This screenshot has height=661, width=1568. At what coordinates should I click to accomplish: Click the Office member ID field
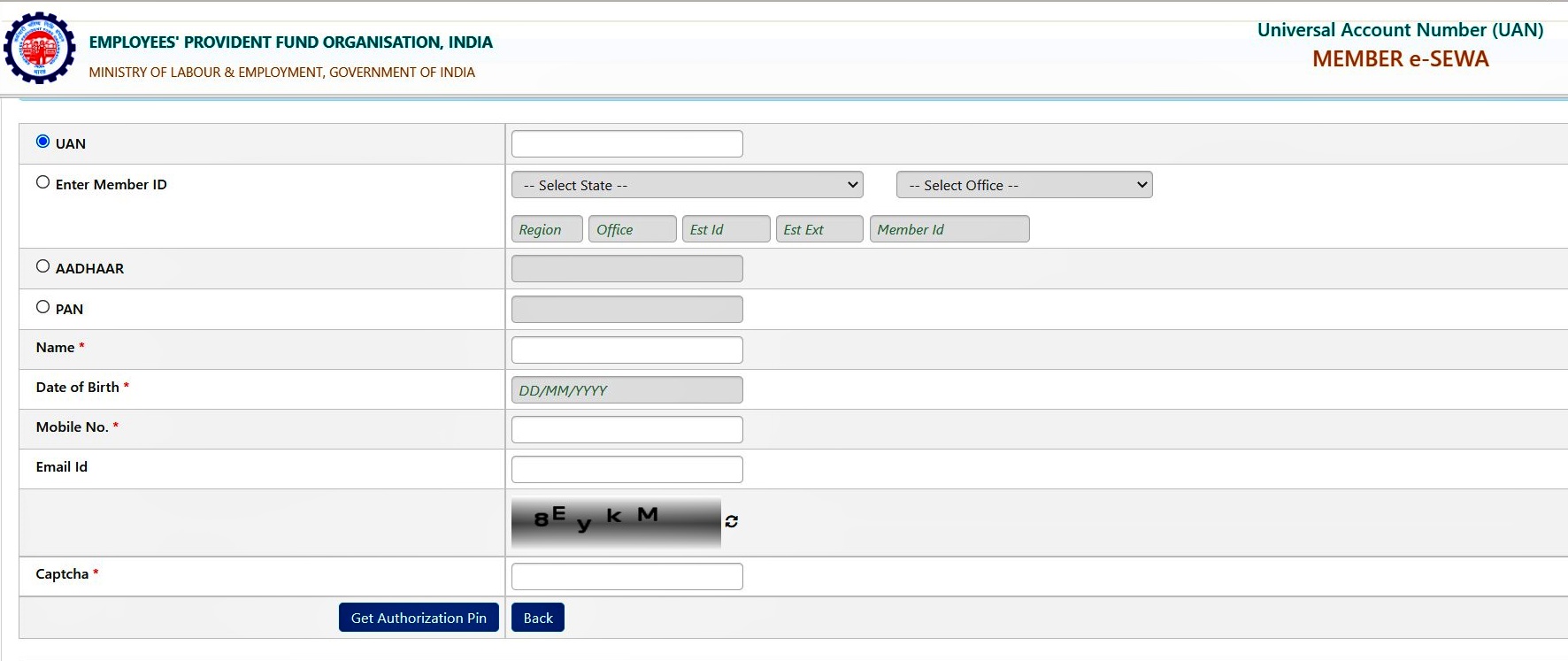633,229
